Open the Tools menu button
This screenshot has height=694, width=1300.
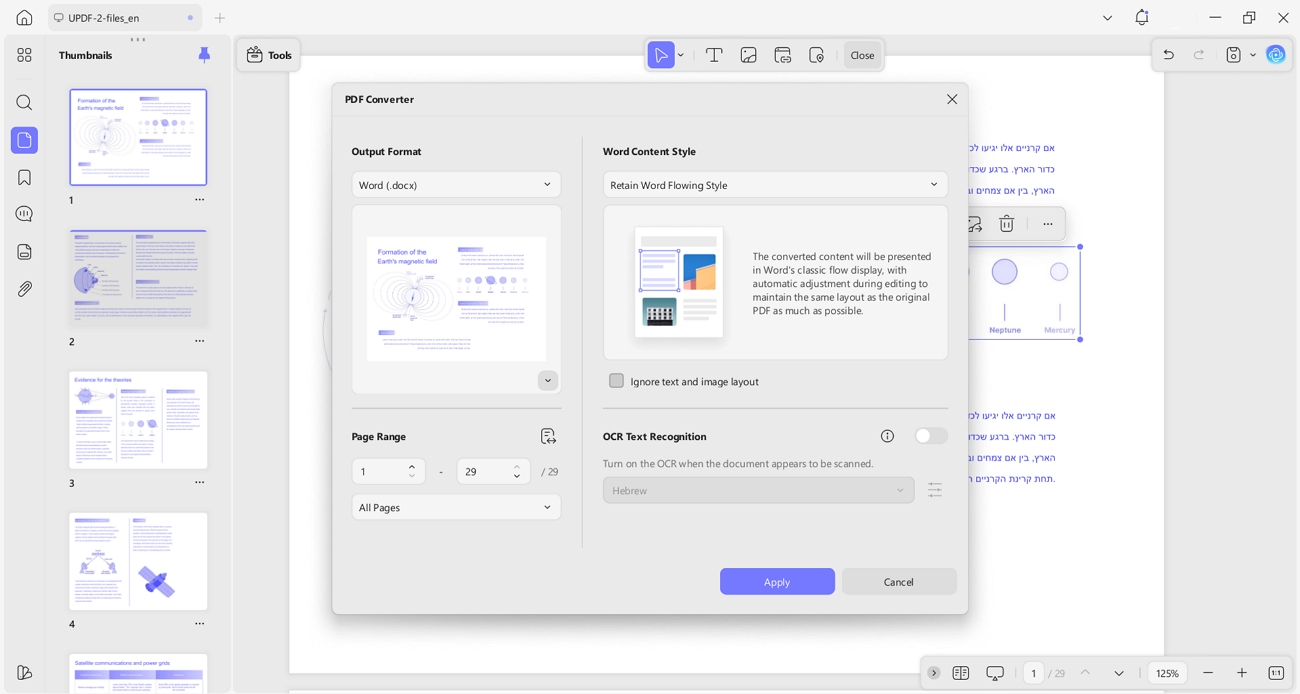(269, 55)
